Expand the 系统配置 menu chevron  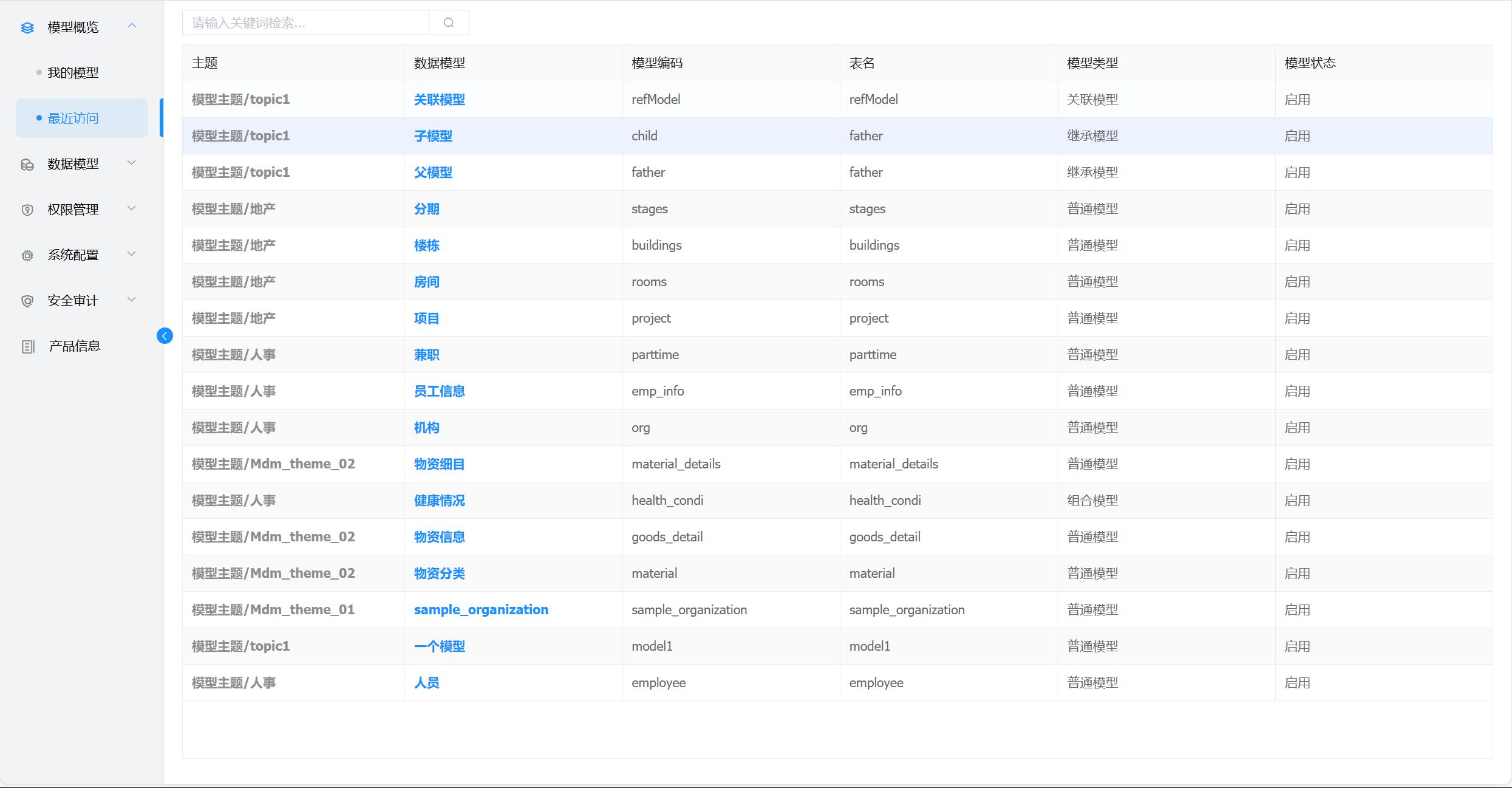click(x=132, y=254)
